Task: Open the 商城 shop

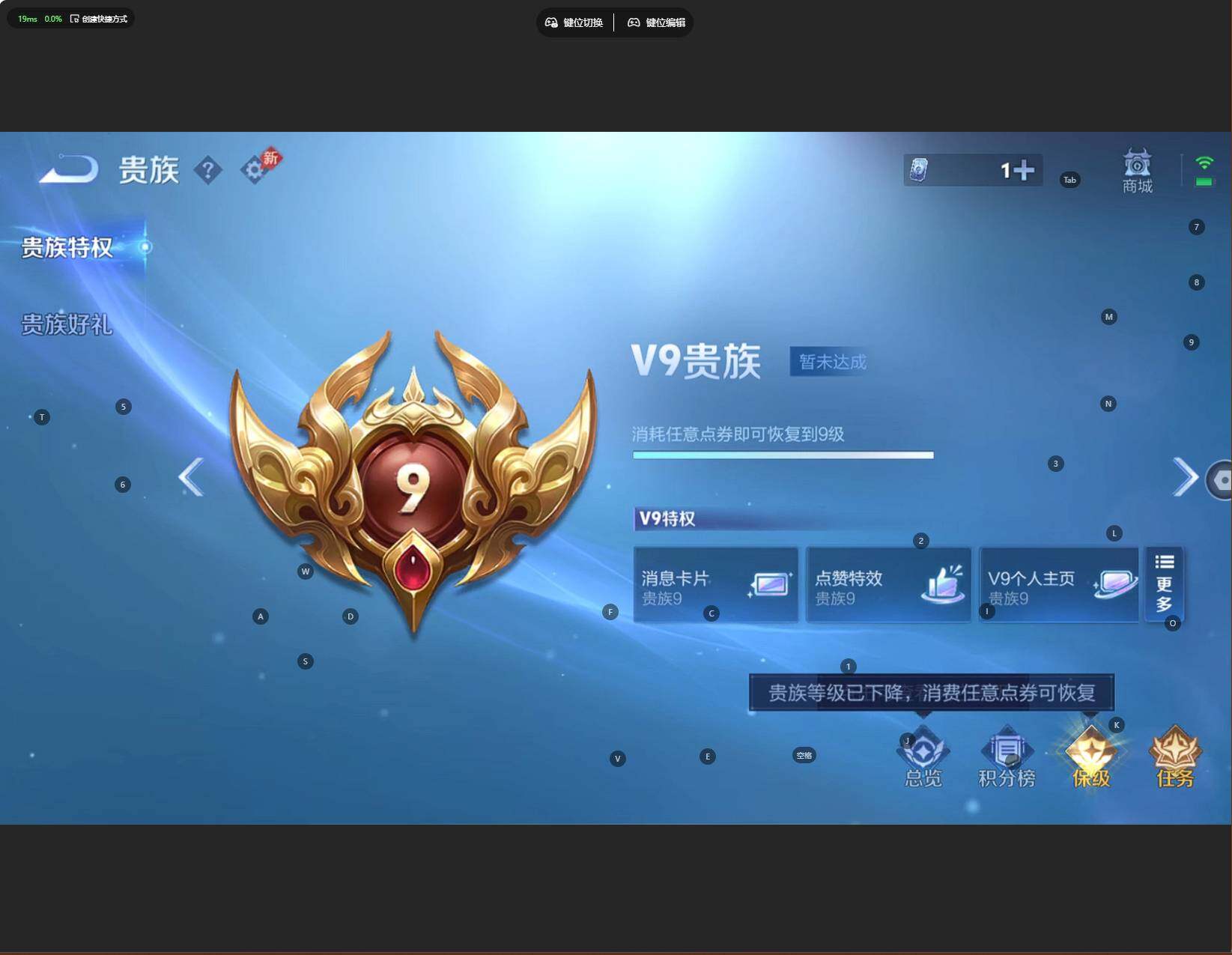Action: click(1137, 171)
